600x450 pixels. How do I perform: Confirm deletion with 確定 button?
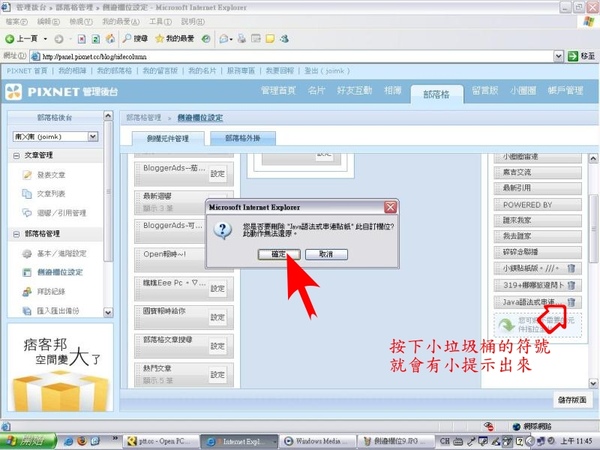279,254
